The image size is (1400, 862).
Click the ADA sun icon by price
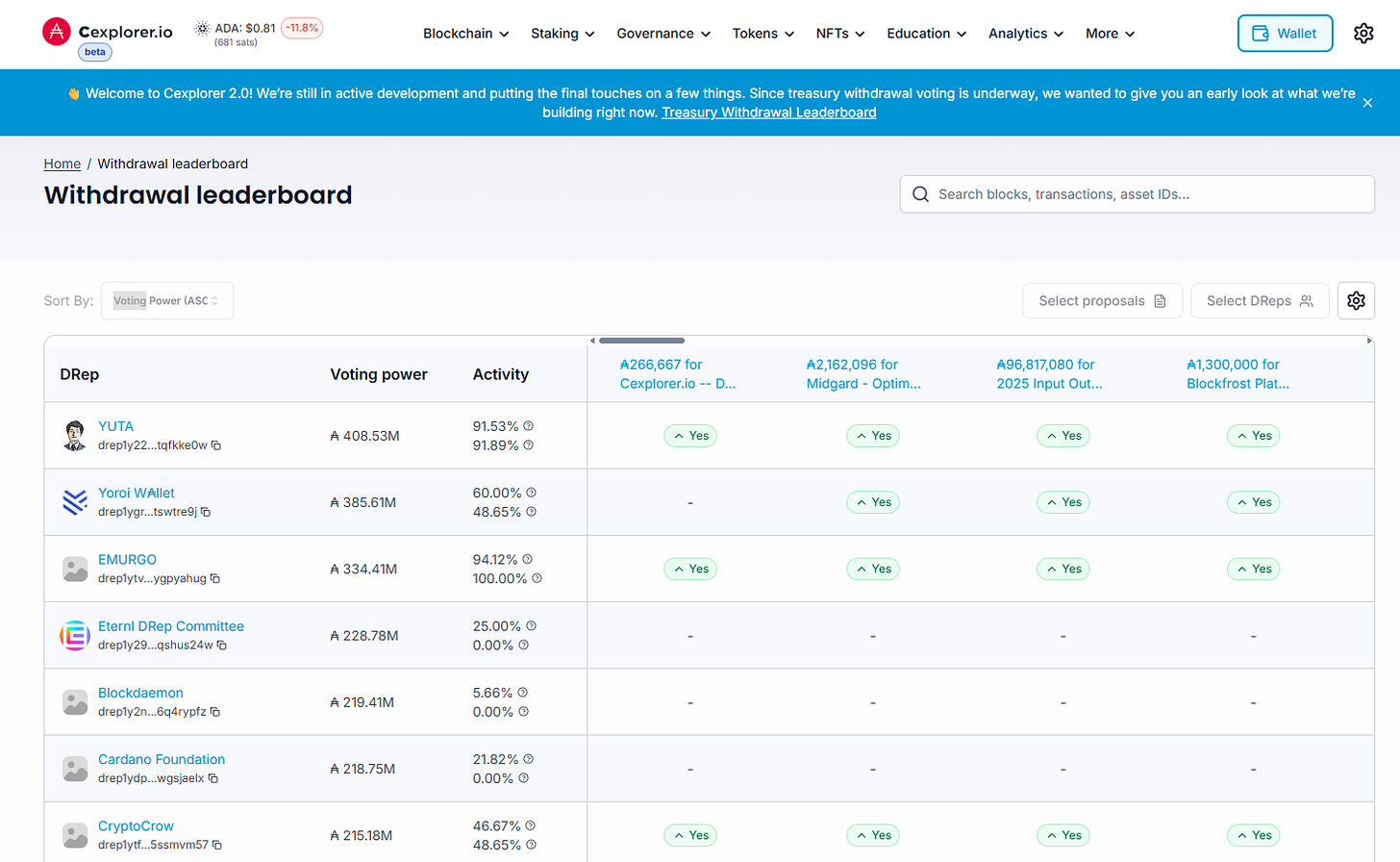tap(202, 29)
